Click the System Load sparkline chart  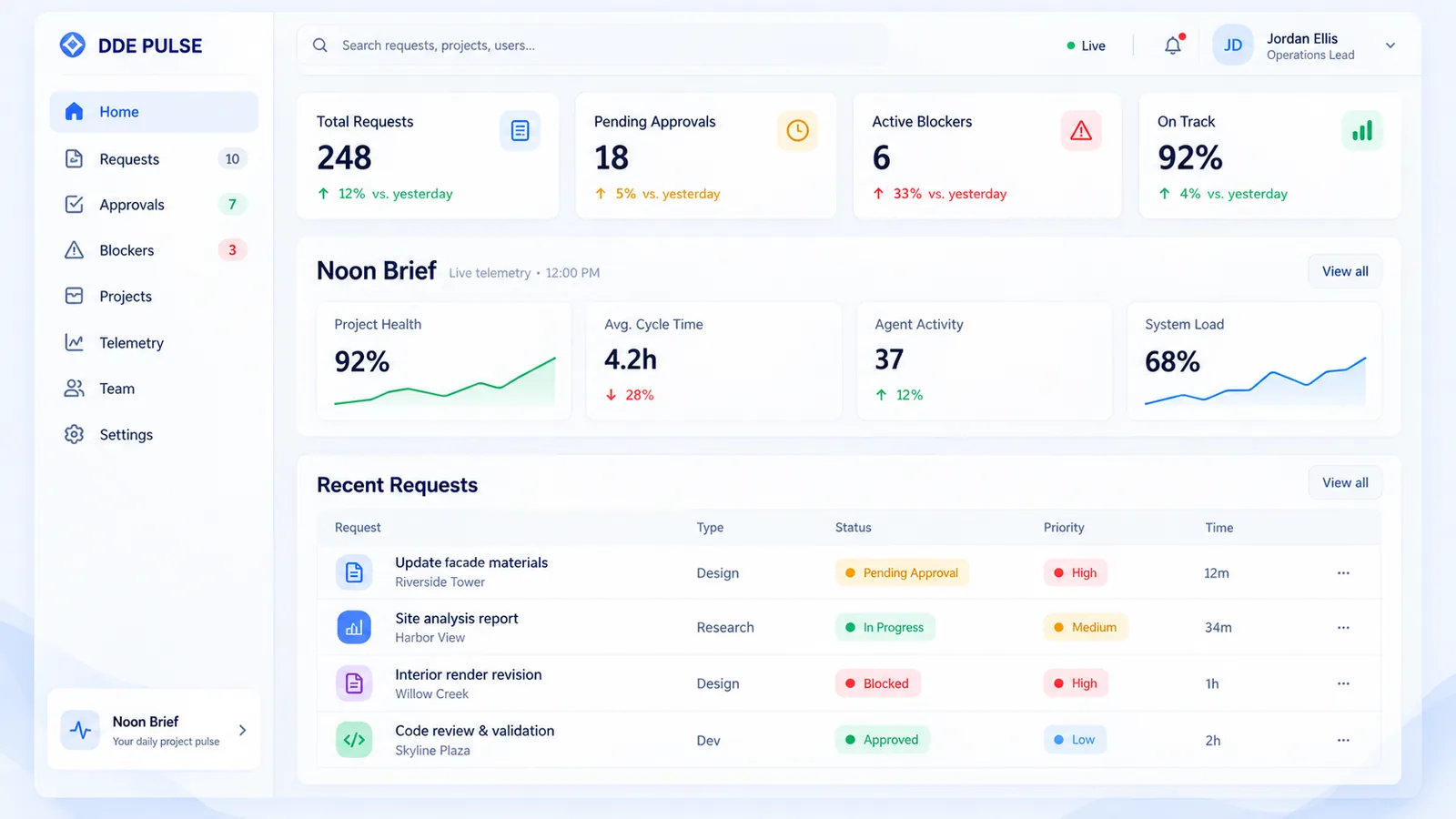[1255, 381]
